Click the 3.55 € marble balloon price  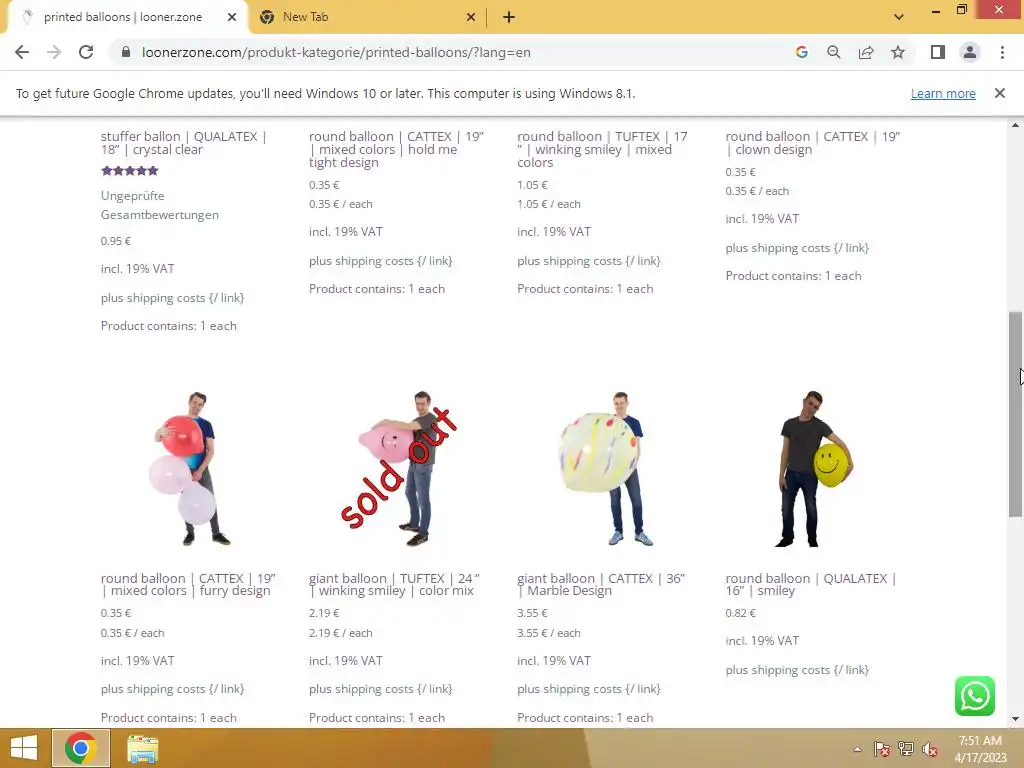pyautogui.click(x=532, y=613)
